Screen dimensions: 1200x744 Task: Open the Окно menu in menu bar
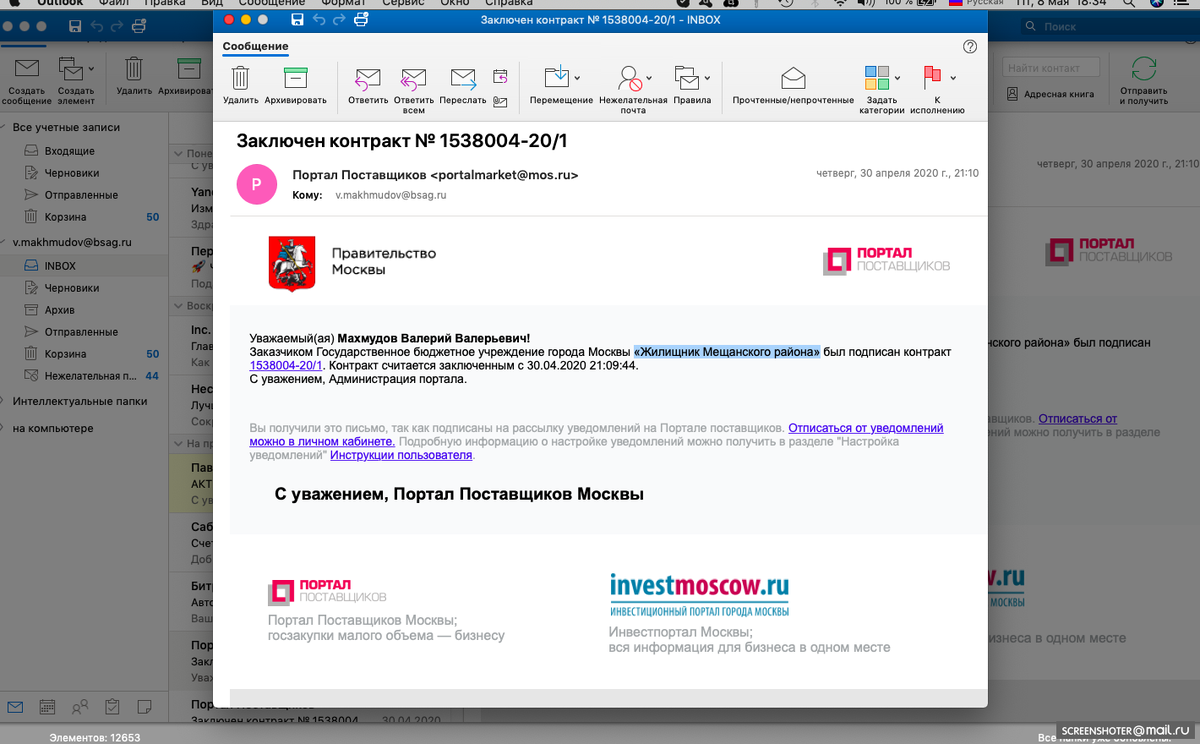(x=454, y=4)
